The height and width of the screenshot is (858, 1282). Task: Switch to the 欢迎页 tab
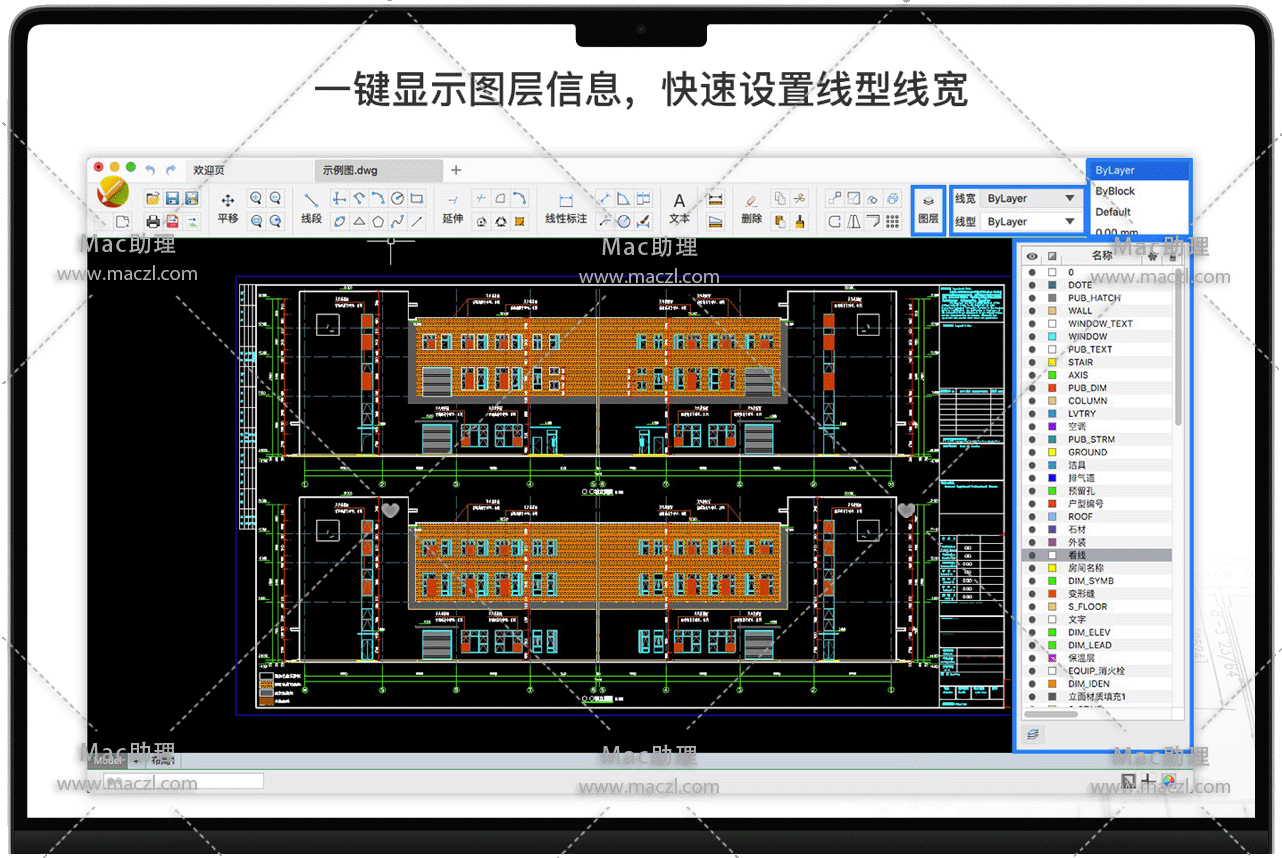click(x=209, y=170)
